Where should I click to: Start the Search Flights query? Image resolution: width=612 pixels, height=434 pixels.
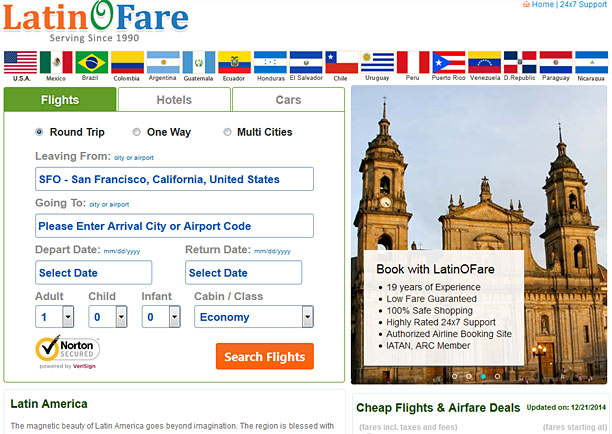[265, 356]
